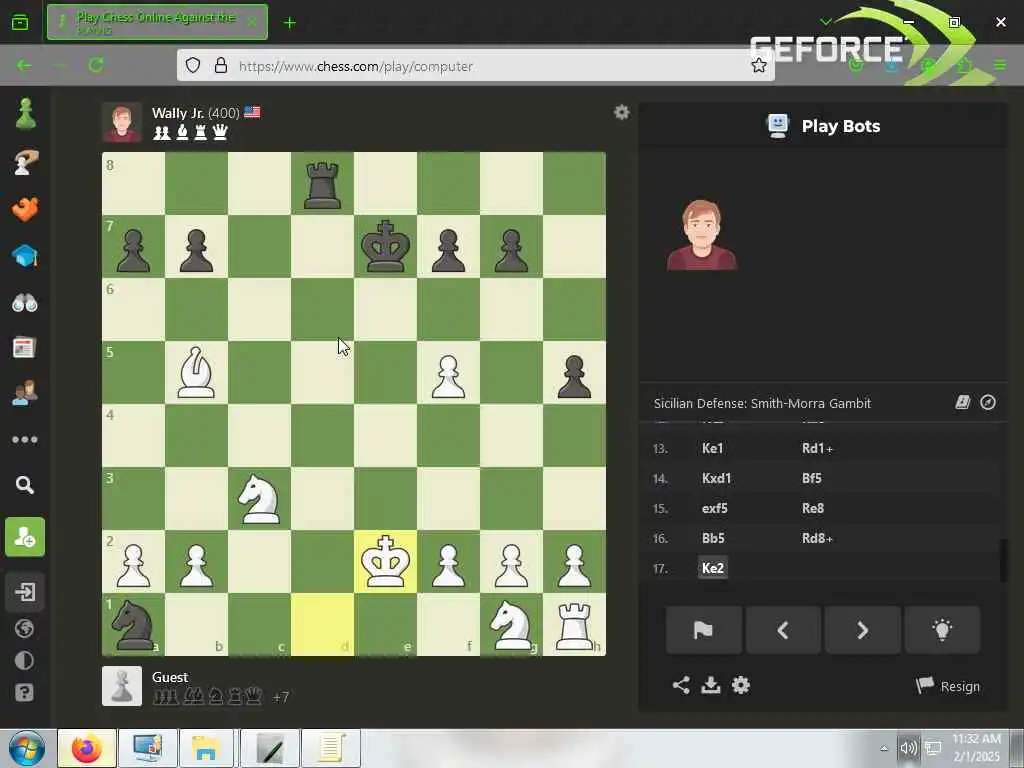The image size is (1024, 768).
Task: Show hidden tray icons arrow
Action: tap(884, 748)
